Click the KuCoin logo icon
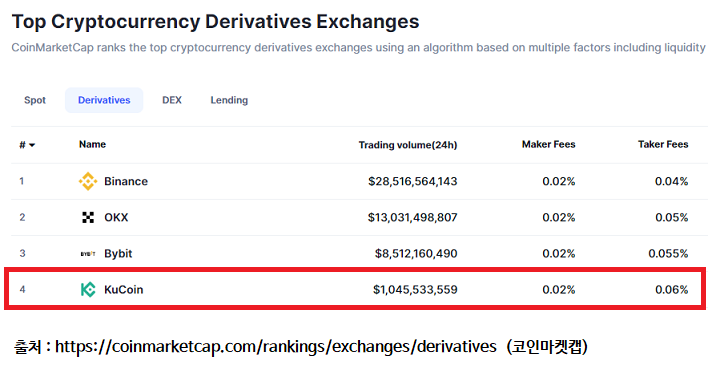Screen dimensions: 718x372 click(87, 290)
